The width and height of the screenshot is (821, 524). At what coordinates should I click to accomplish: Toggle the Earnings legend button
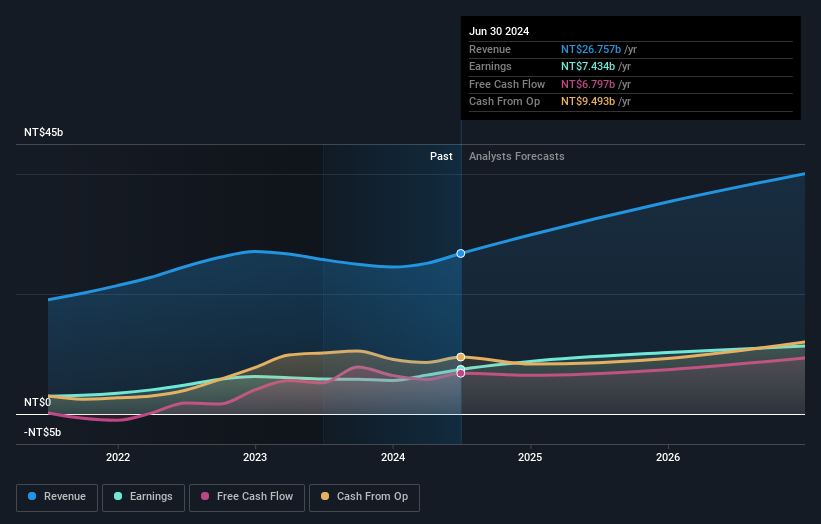(x=143, y=497)
